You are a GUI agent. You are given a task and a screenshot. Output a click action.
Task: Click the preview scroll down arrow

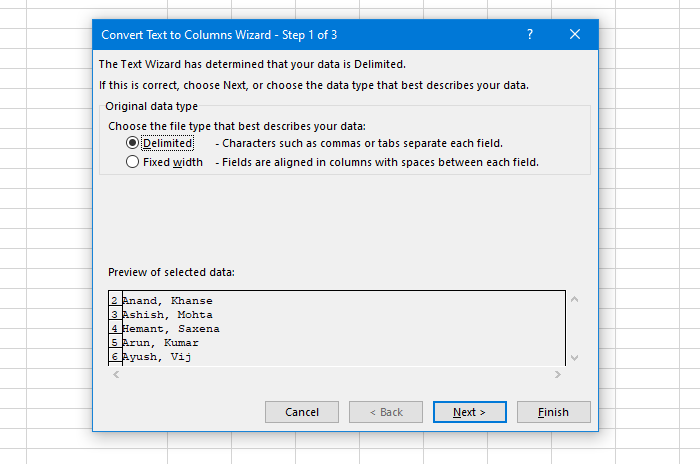tap(574, 357)
